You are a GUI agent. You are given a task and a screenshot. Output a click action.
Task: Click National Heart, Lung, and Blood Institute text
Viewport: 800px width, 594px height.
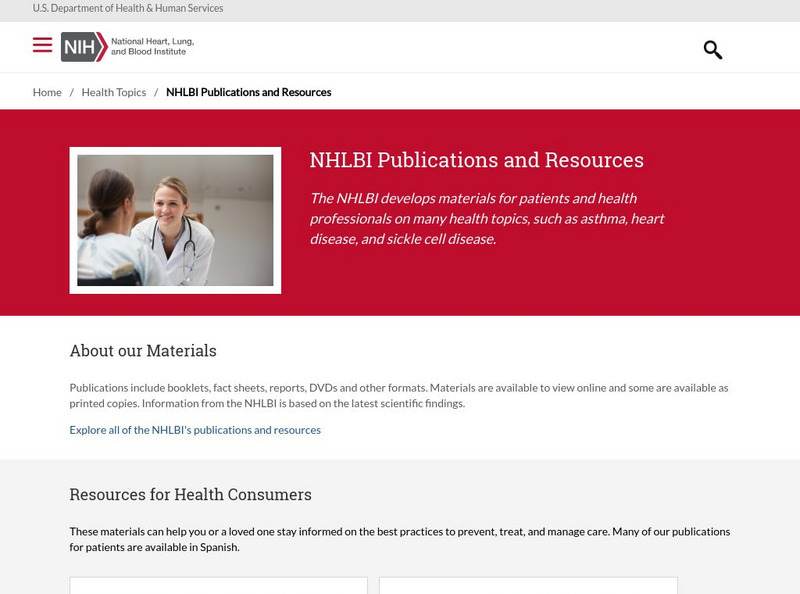tap(152, 47)
